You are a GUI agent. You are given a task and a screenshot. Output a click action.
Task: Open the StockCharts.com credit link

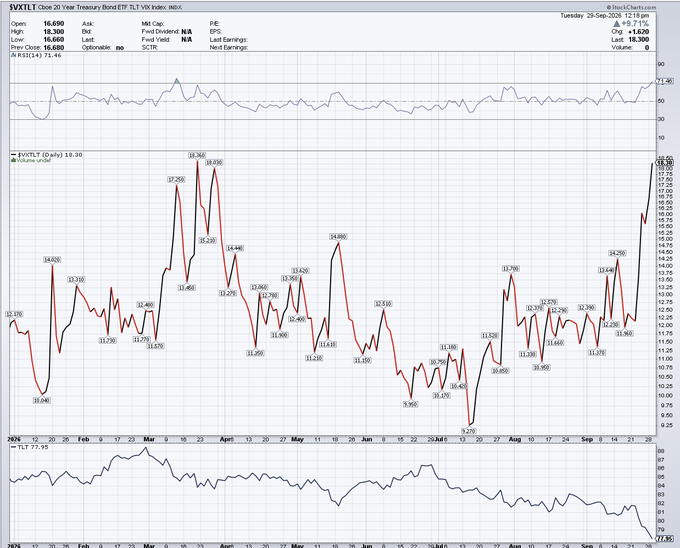[631, 7]
